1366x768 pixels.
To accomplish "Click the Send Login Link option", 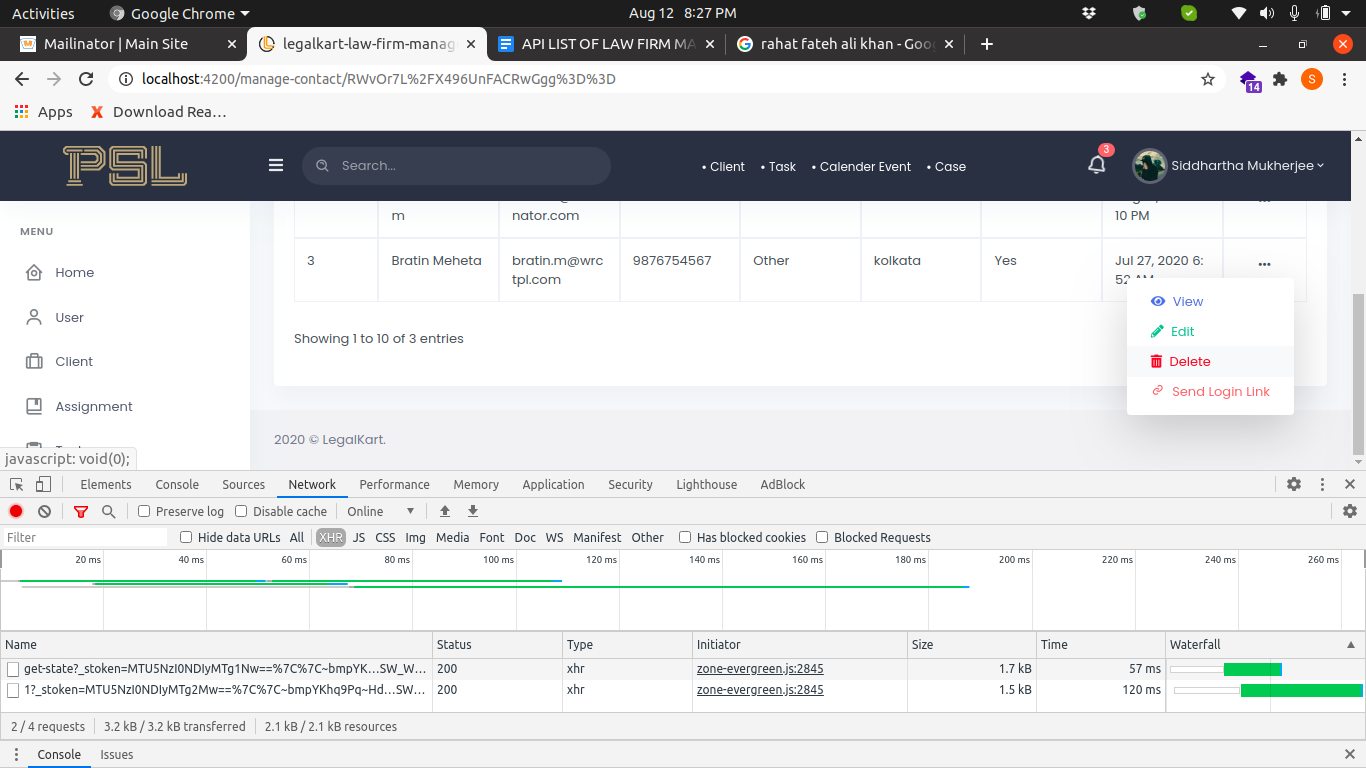I will tap(1220, 392).
